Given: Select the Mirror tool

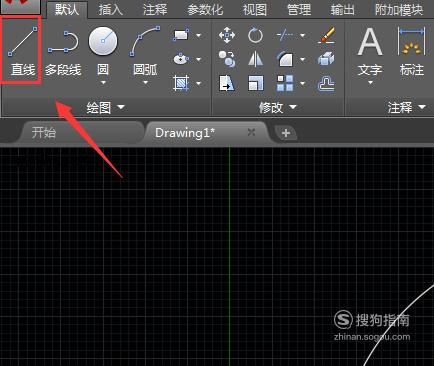Looking at the screenshot, I should click(255, 59).
